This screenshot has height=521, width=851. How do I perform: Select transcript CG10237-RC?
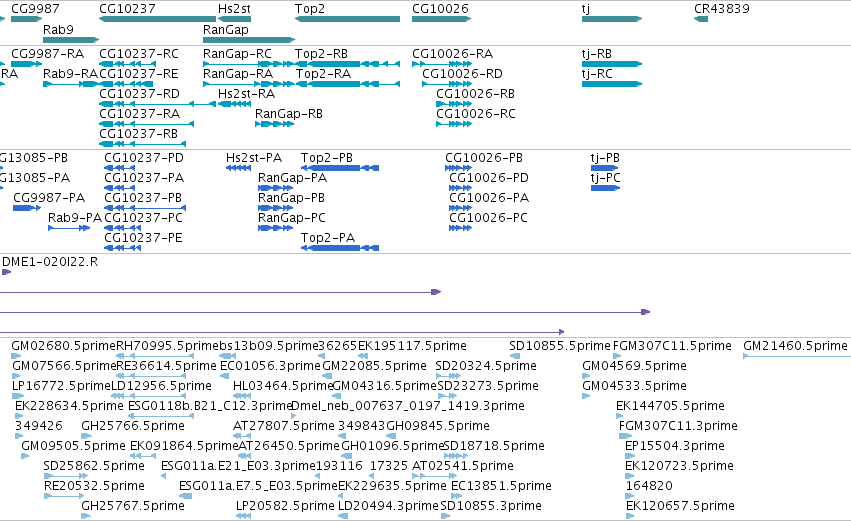tap(128, 64)
